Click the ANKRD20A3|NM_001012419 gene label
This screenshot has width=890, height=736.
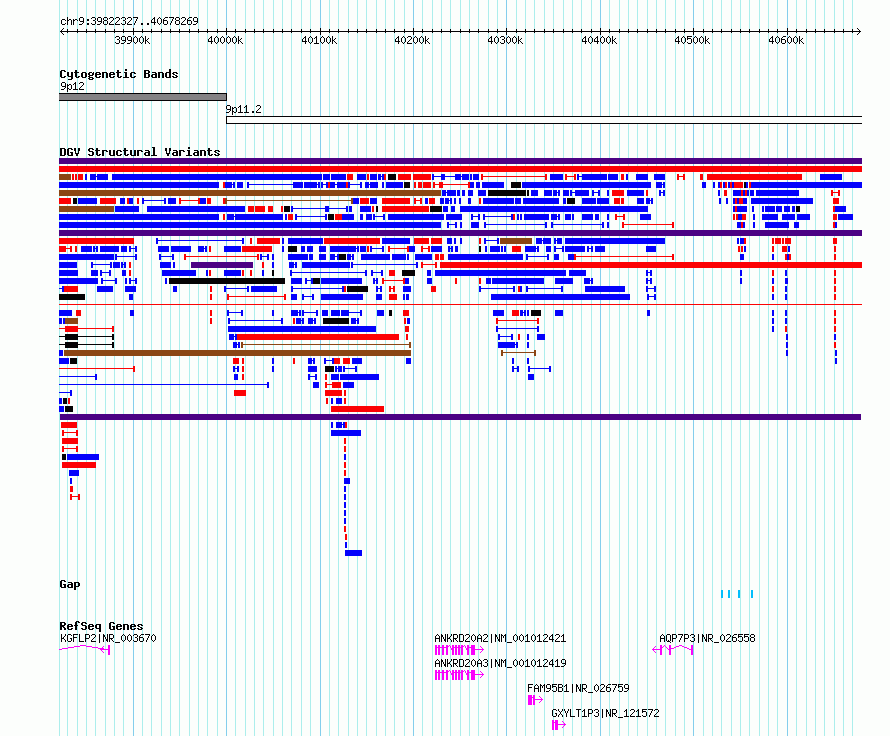500,663
